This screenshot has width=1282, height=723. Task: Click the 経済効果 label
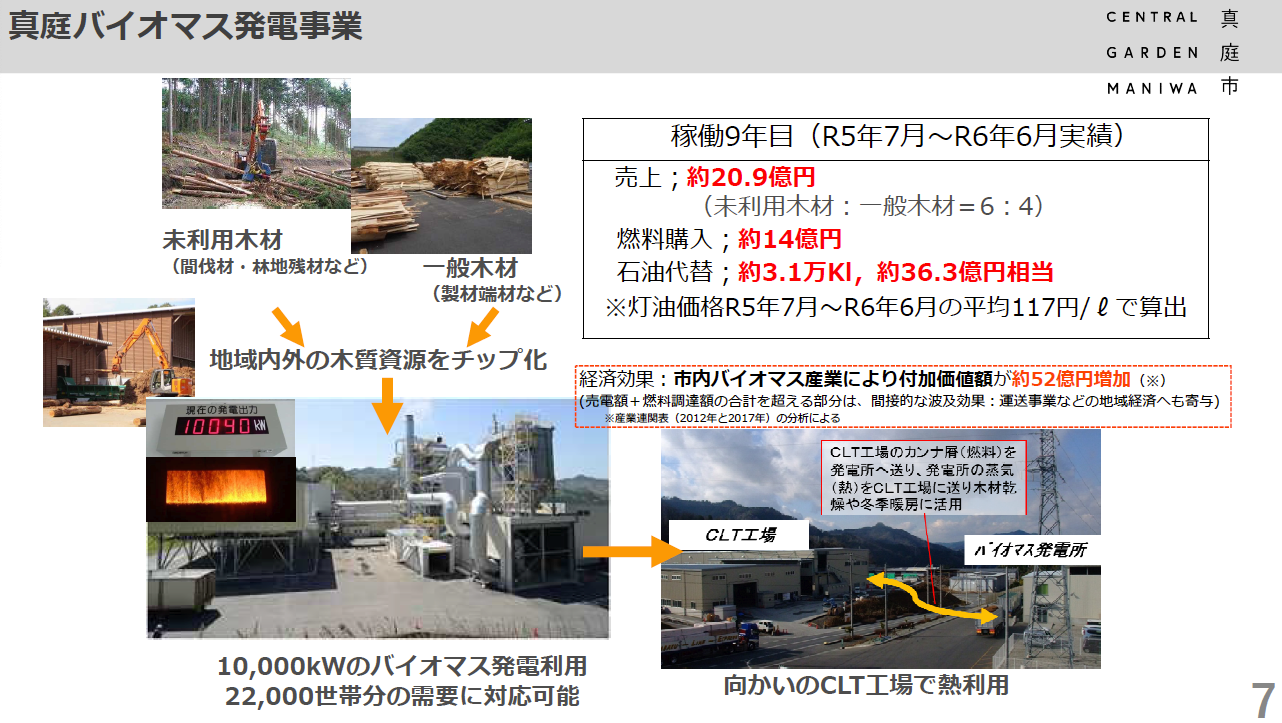coord(618,380)
